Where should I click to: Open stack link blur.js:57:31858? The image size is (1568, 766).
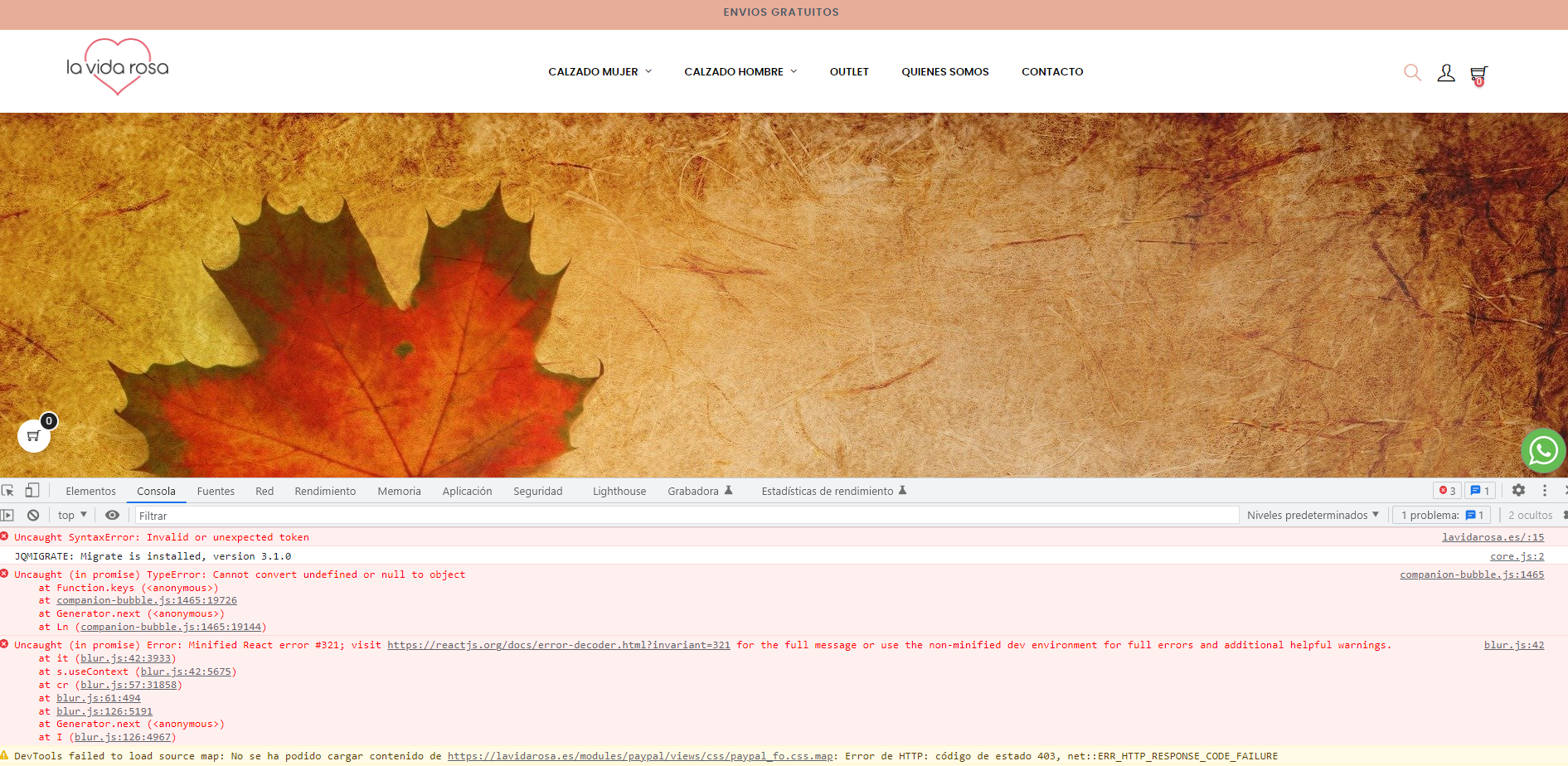click(x=129, y=685)
